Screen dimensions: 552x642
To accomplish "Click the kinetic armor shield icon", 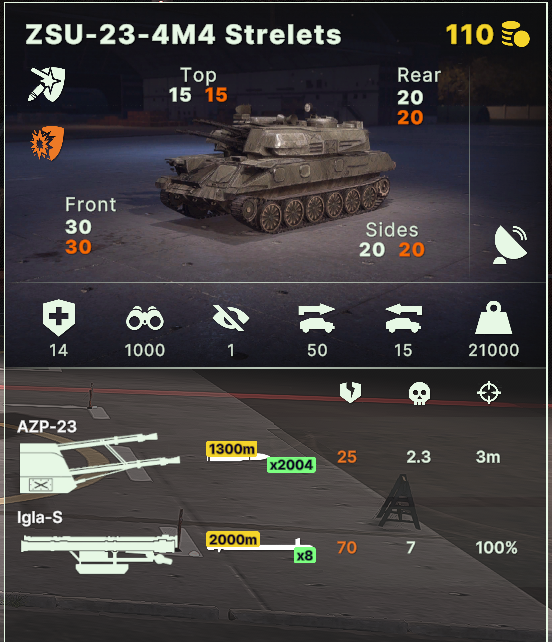I will (x=47, y=84).
